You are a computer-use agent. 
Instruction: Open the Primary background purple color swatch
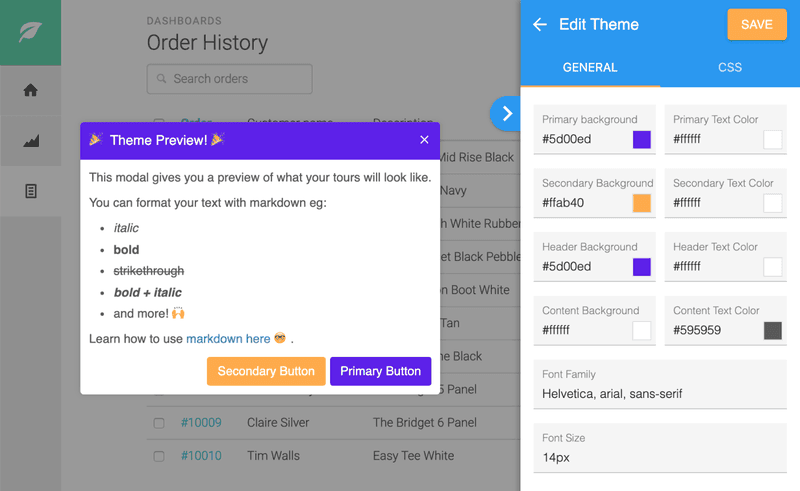[641, 139]
